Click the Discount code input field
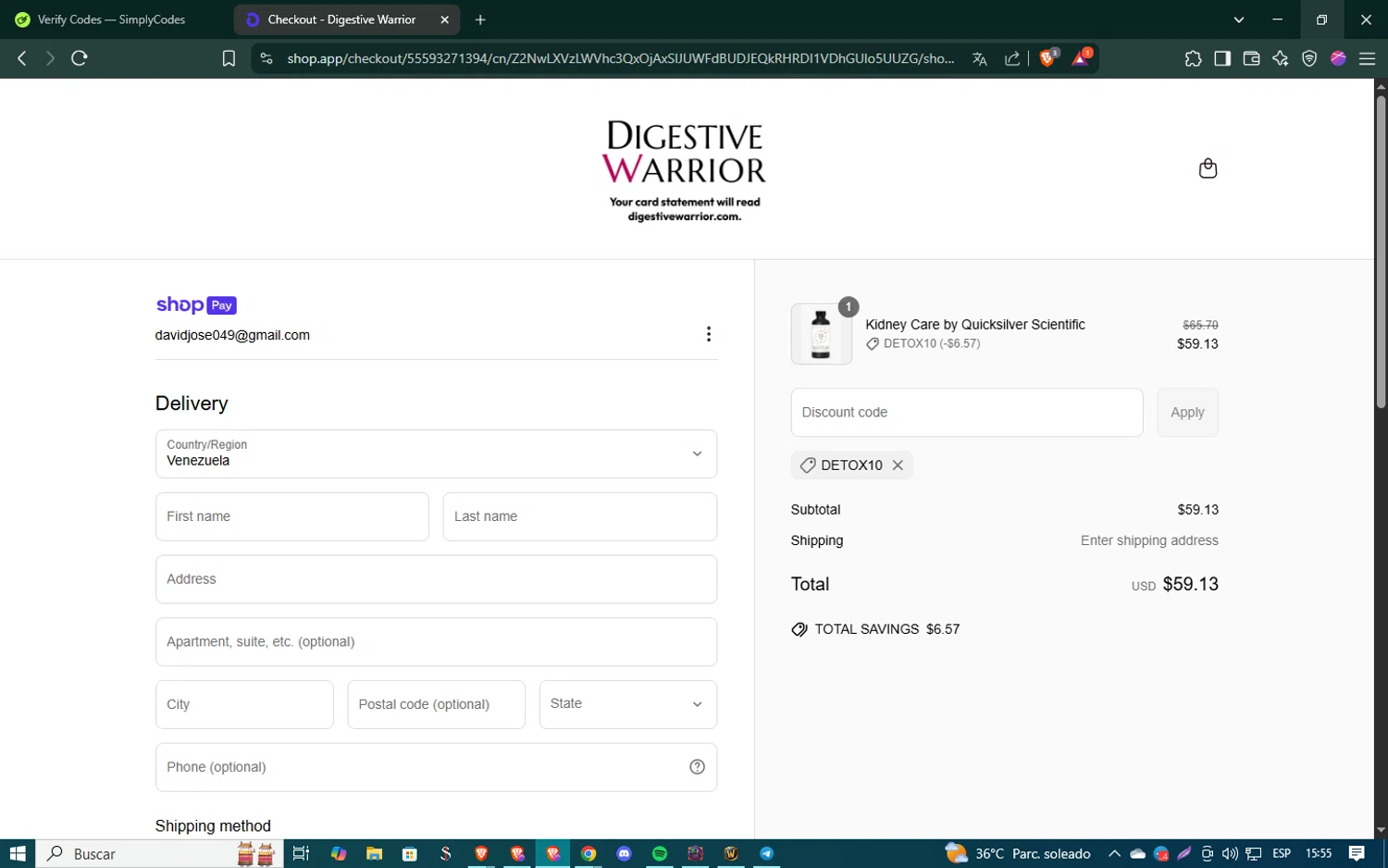The height and width of the screenshot is (868, 1388). [x=967, y=413]
